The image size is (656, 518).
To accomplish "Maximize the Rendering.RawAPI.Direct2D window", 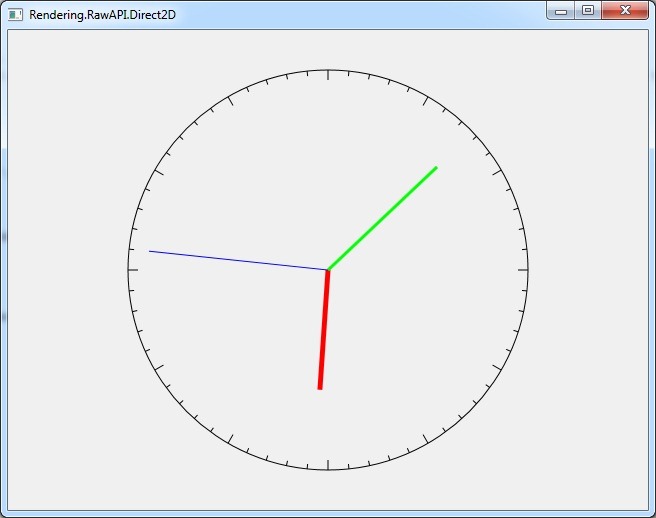I will [588, 11].
